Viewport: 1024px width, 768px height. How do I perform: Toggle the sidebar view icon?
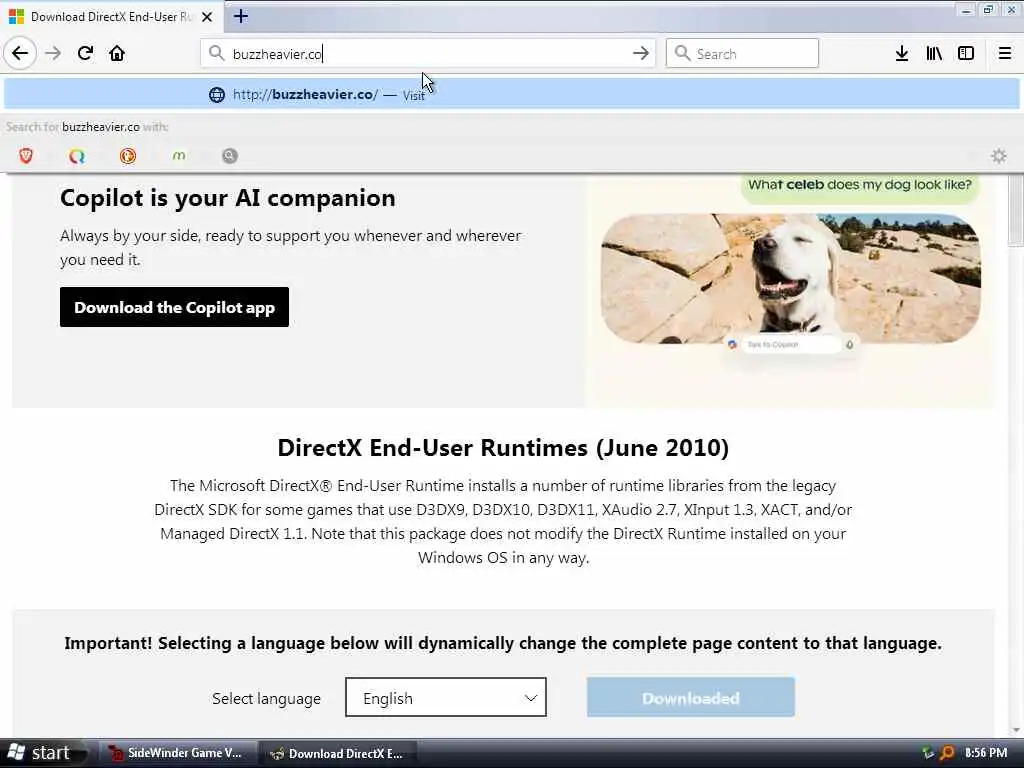click(966, 54)
